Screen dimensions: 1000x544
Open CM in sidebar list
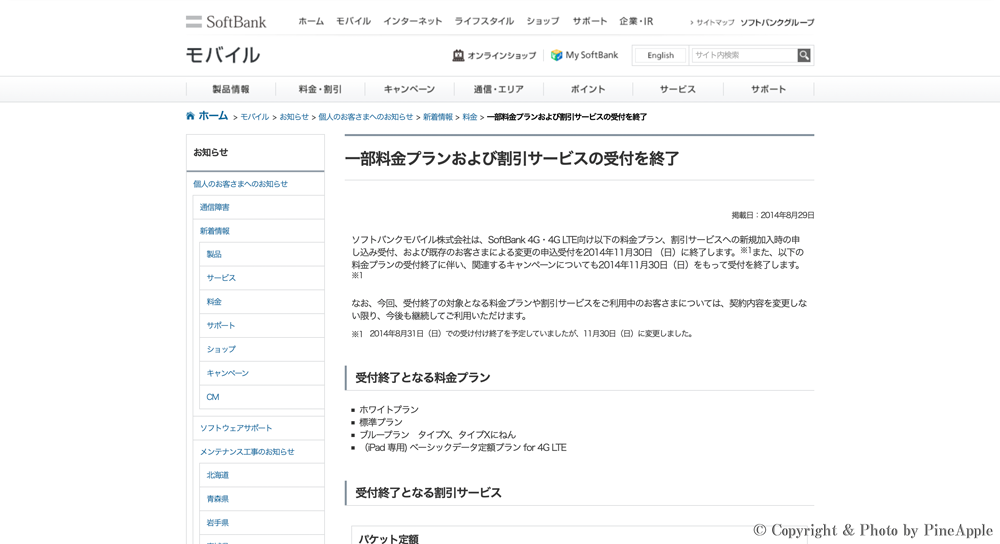(212, 397)
